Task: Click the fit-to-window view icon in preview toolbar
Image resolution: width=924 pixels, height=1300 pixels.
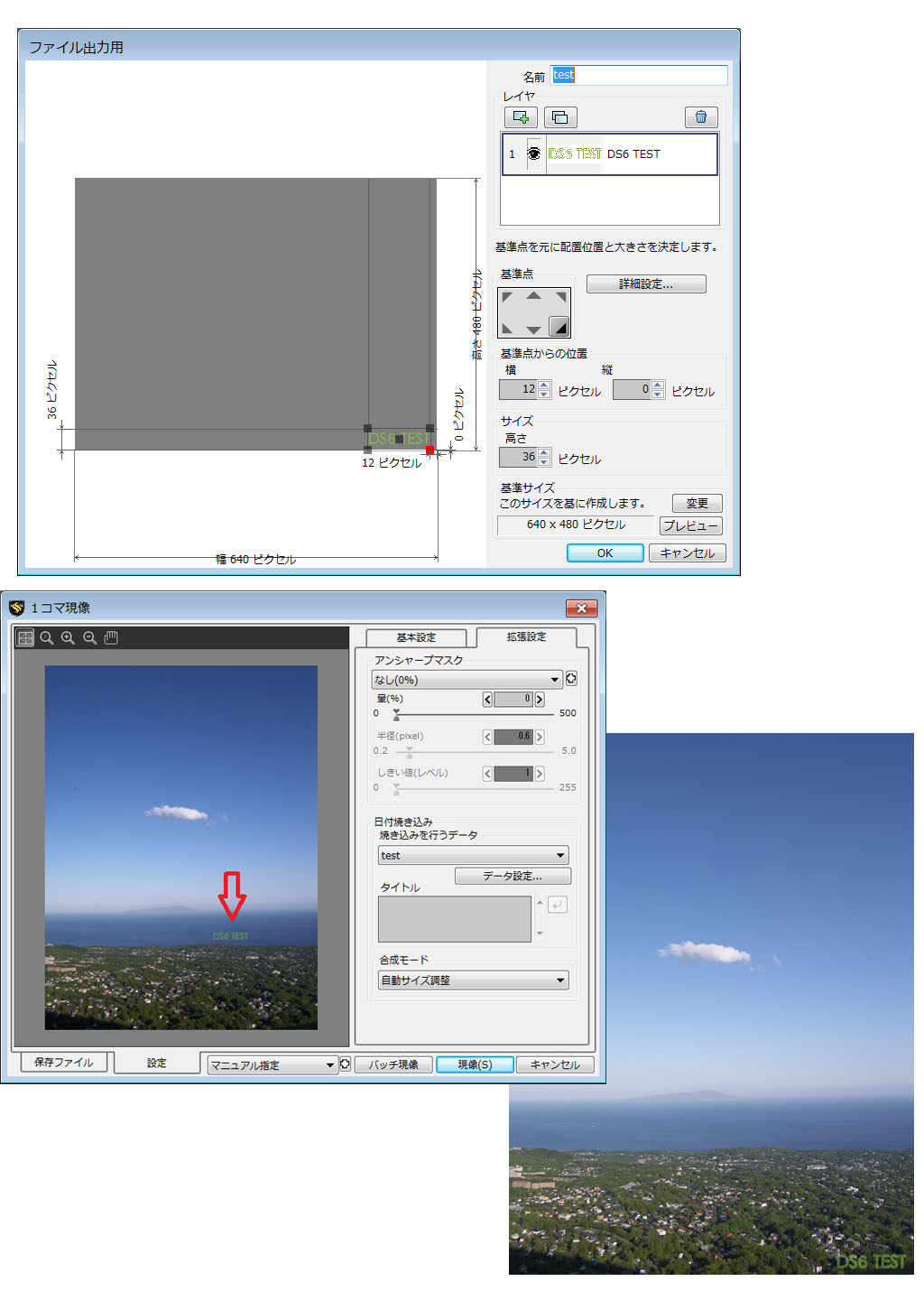Action: pos(25,637)
